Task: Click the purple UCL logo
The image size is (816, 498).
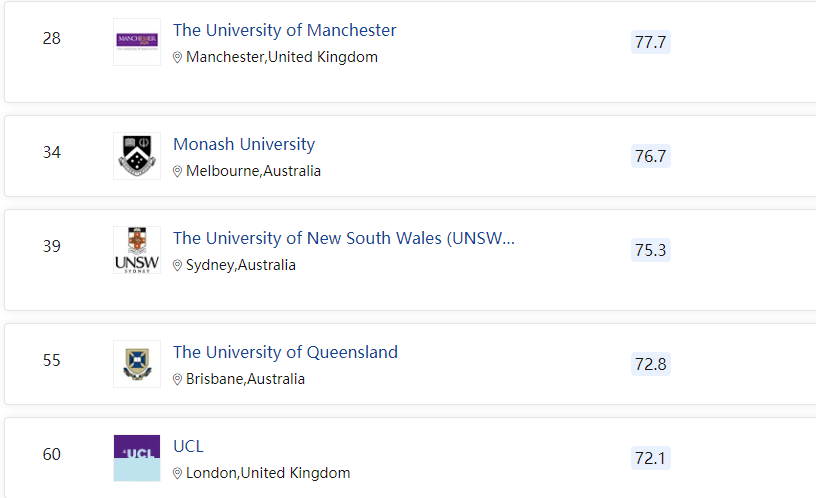Action: click(137, 458)
